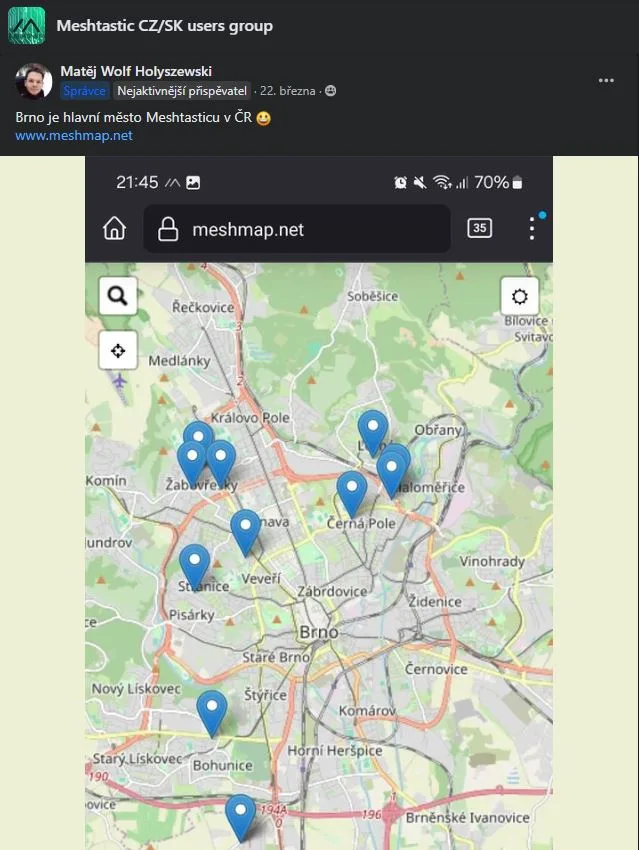
Task: Select the front pin over Maloměřice
Action: tap(391, 472)
